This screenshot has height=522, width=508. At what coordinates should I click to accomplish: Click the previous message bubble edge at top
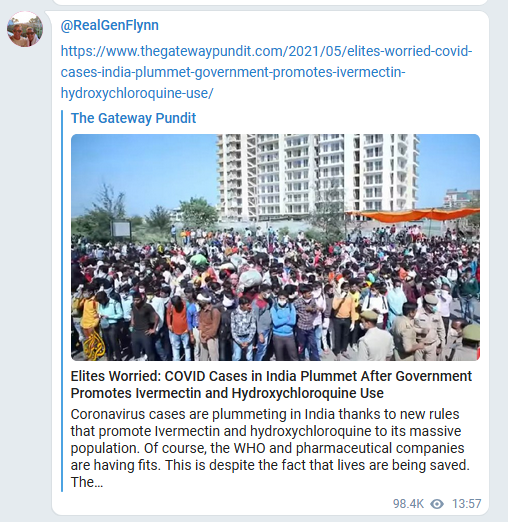[x=270, y=2]
